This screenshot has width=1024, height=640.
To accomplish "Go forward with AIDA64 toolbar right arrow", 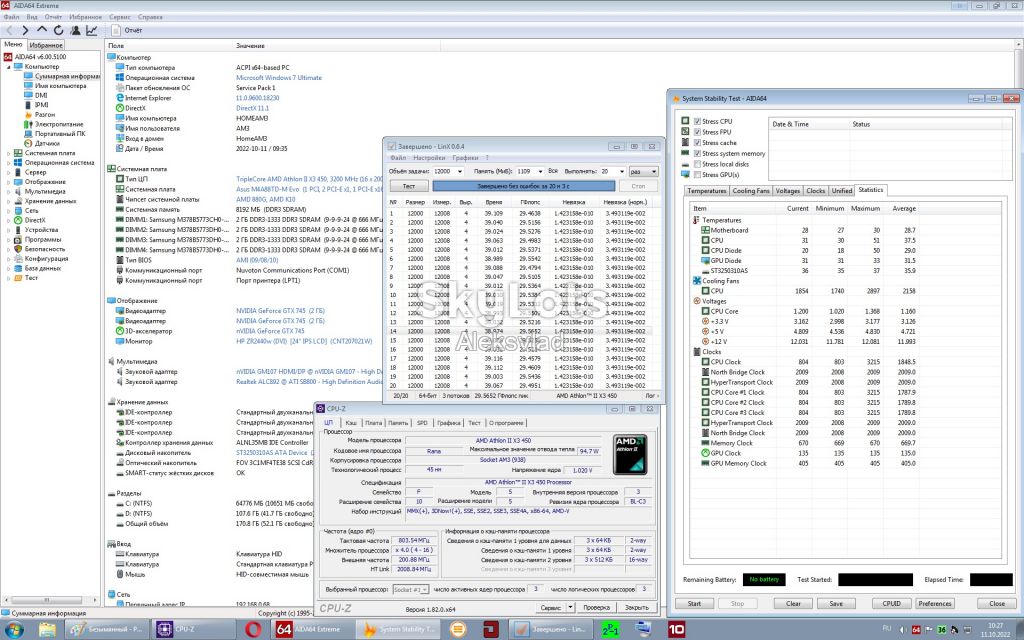I will tap(25, 30).
